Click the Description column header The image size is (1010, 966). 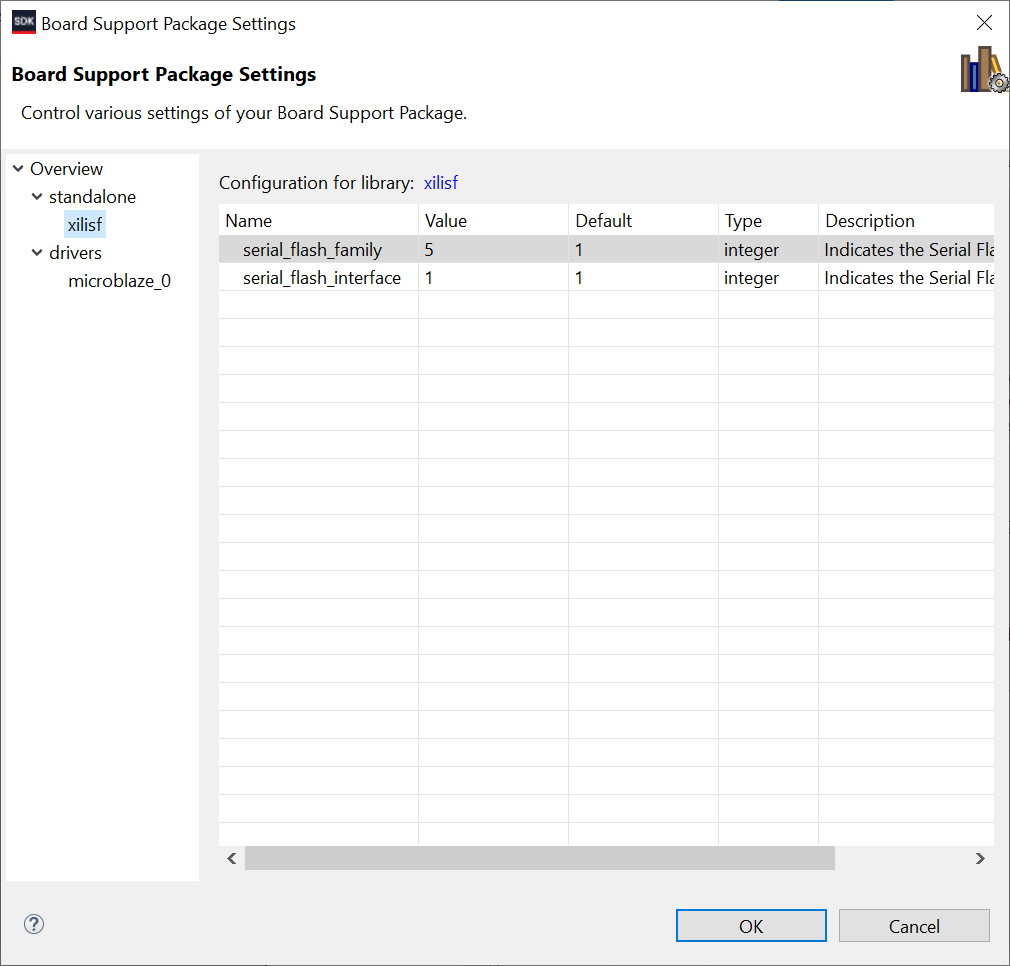906,220
